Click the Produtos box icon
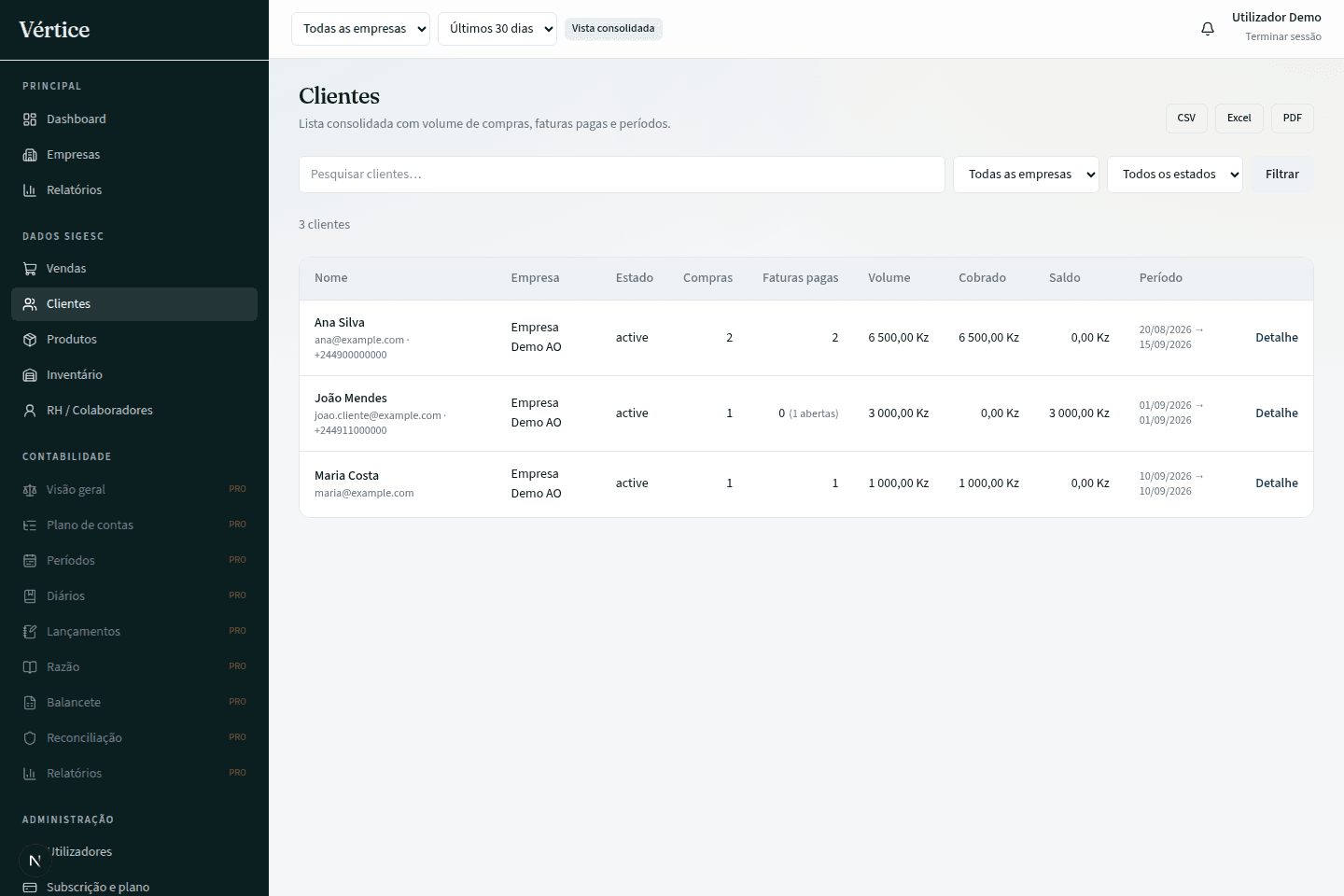Image resolution: width=1344 pixels, height=896 pixels. click(30, 340)
